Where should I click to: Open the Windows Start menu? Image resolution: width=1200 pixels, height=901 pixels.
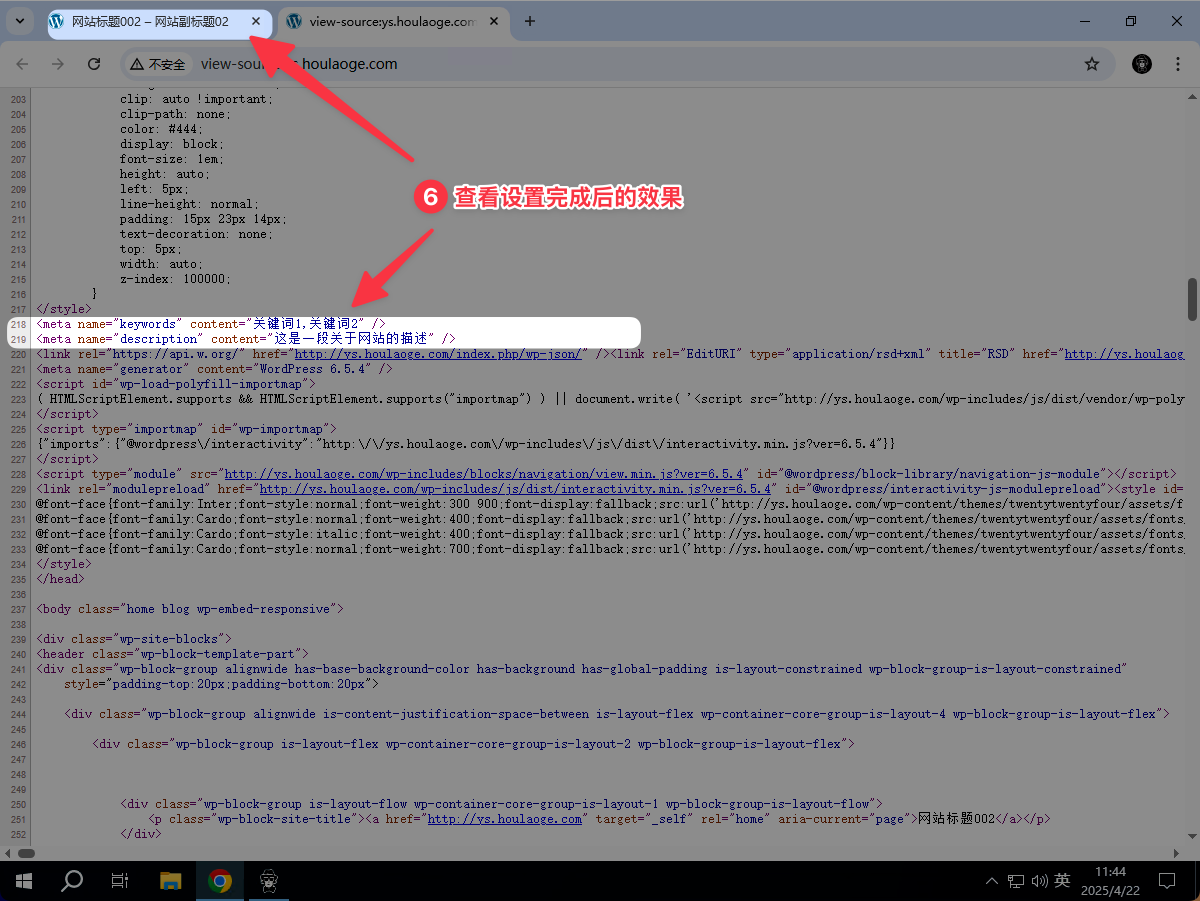(x=24, y=881)
